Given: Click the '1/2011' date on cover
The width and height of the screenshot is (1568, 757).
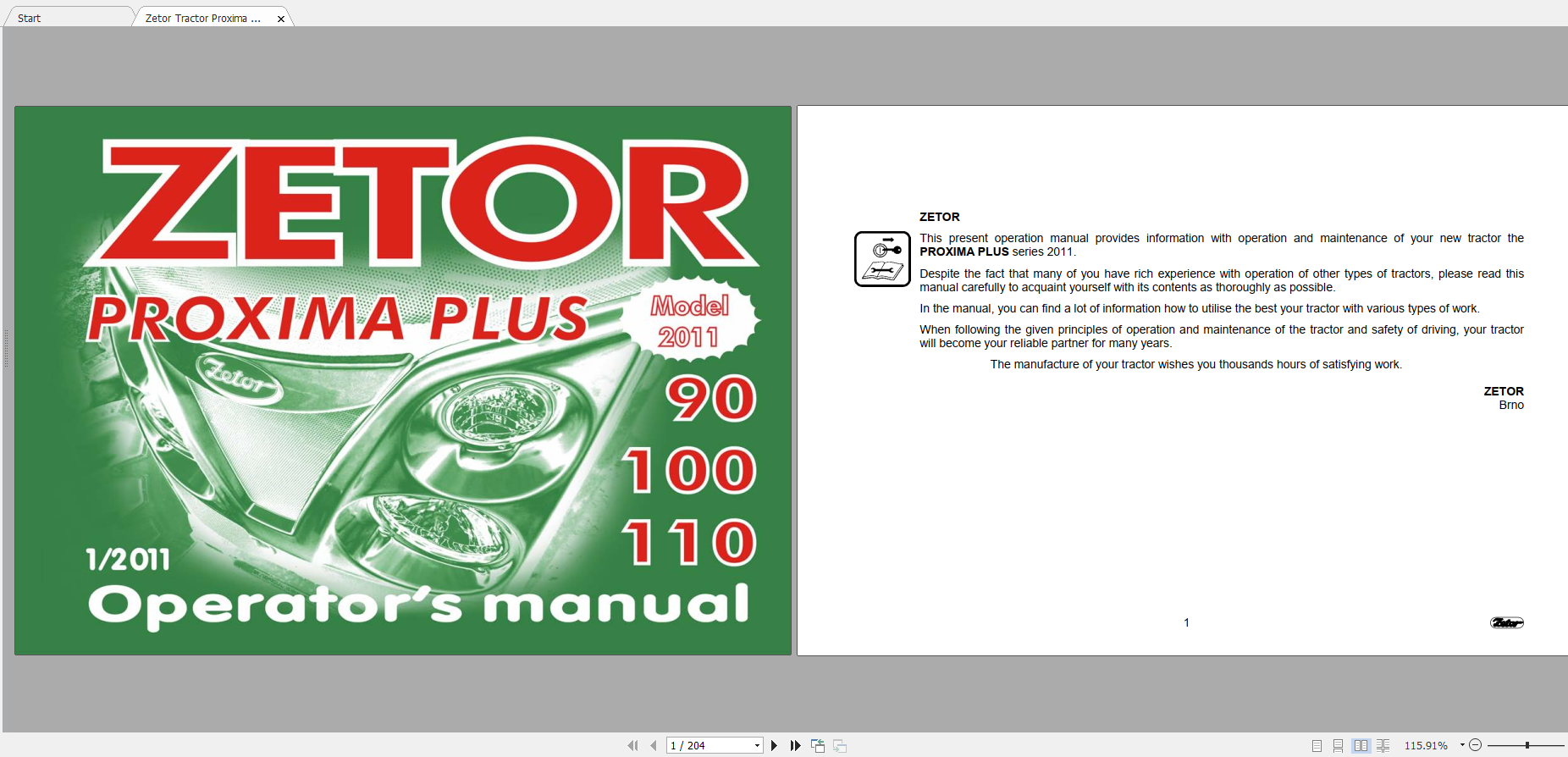Looking at the screenshot, I should 128,559.
